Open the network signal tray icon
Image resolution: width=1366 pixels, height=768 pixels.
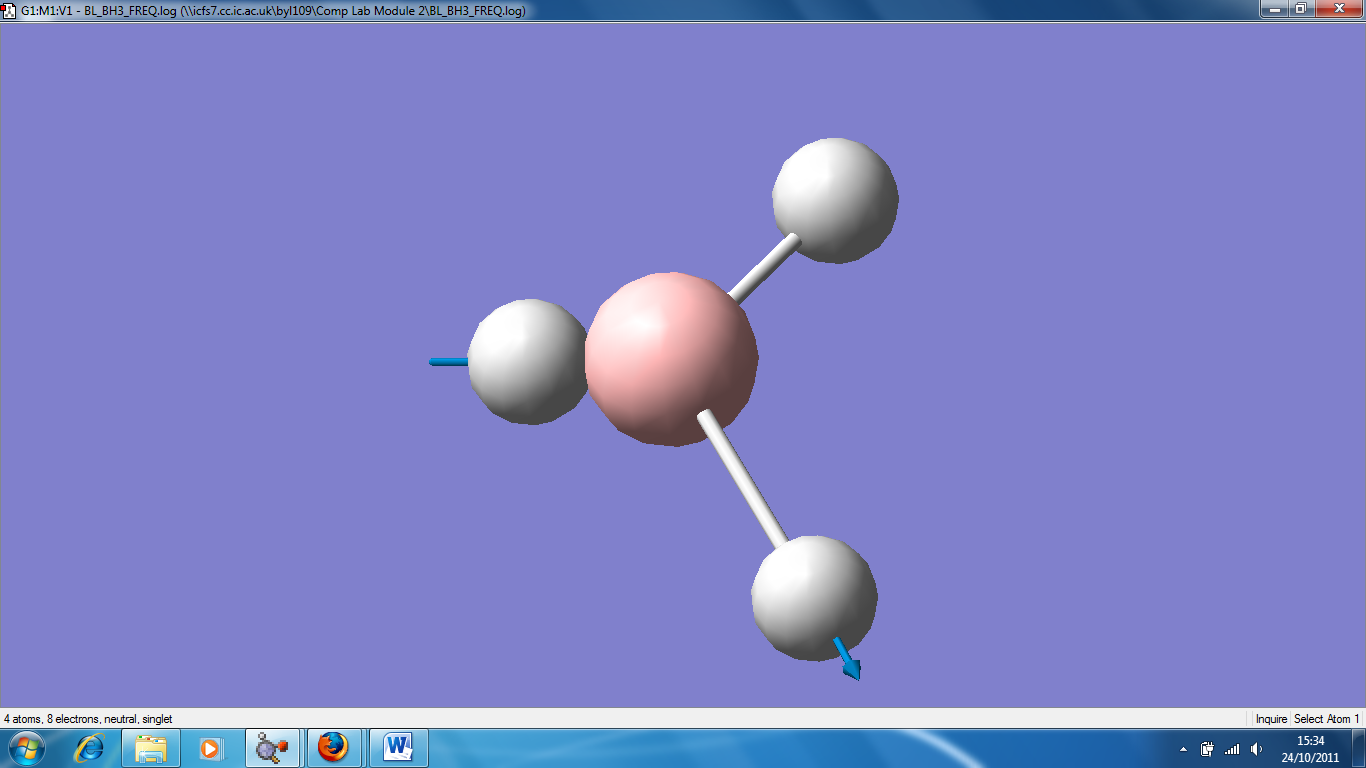click(1232, 749)
